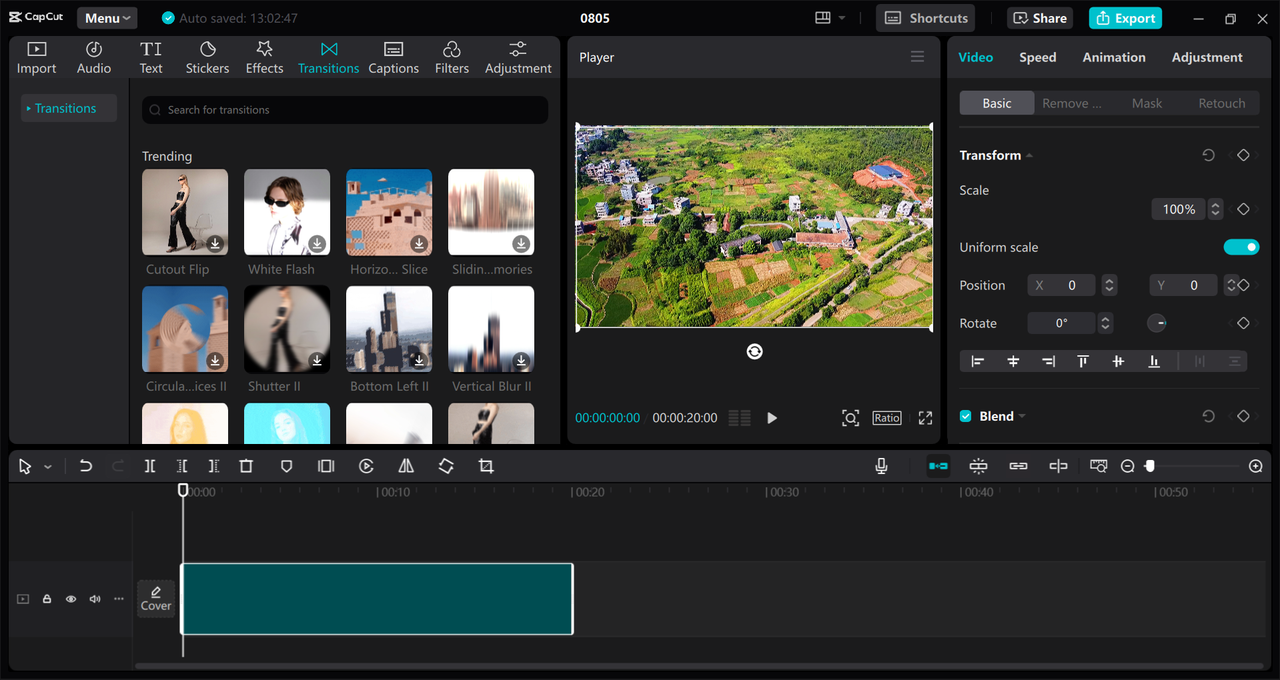Click the Export button
The width and height of the screenshot is (1280, 680).
pyautogui.click(x=1127, y=18)
